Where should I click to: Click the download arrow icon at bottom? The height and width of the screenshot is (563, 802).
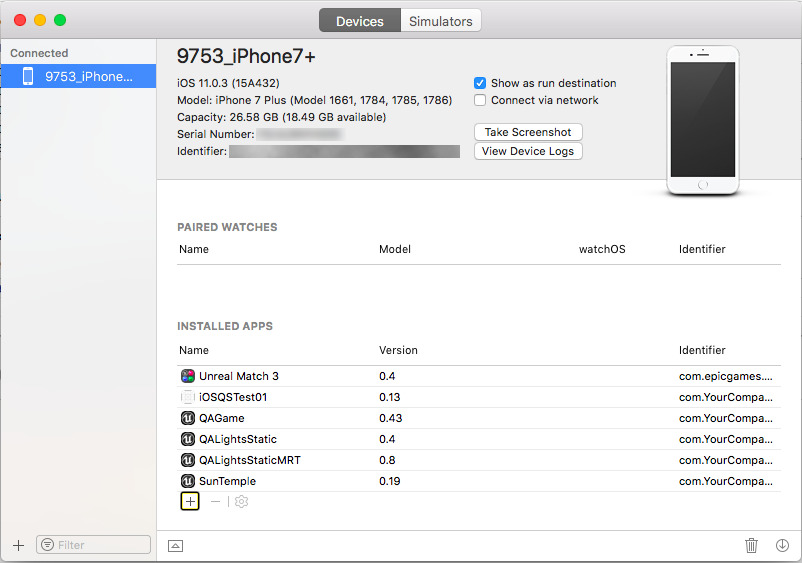click(782, 545)
